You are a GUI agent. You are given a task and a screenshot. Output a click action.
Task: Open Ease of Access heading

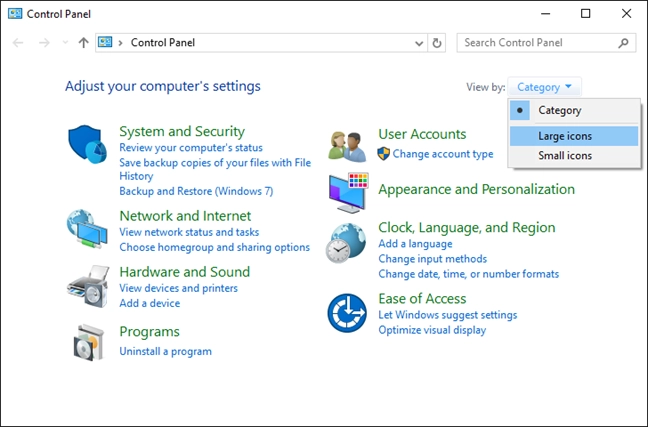pyautogui.click(x=422, y=299)
